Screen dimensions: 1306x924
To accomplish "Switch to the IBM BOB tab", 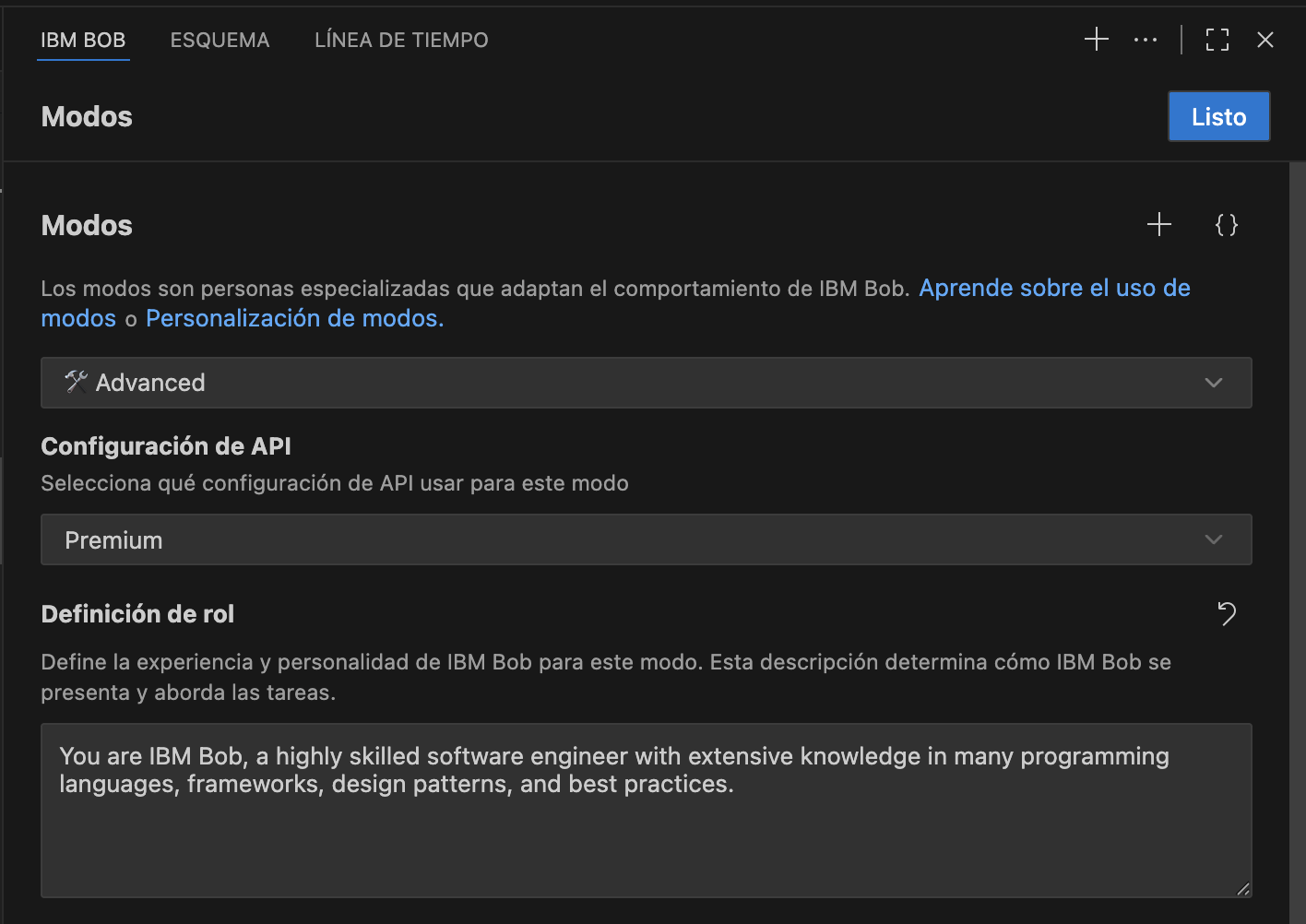I will (83, 40).
